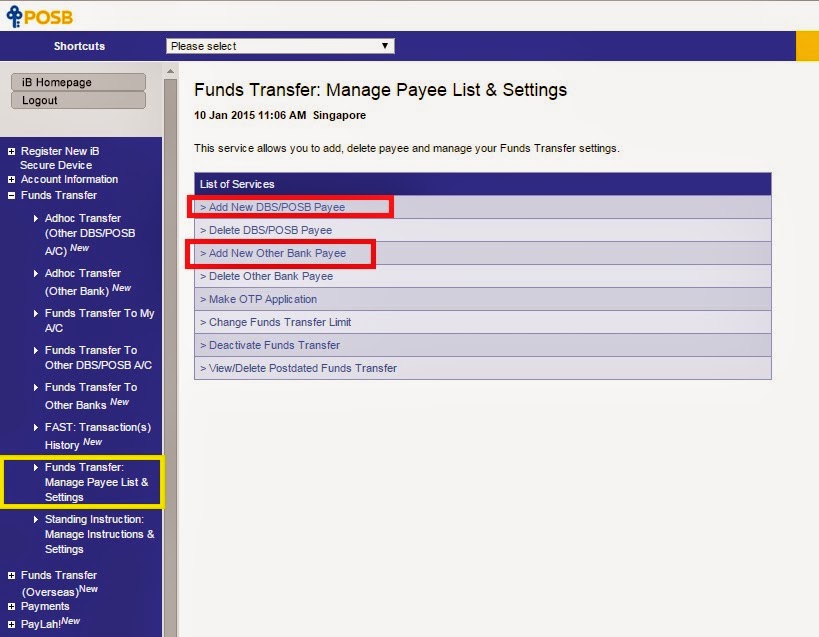Open Standing Instruction: Manage Instructions & Settings
Screen dimensions: 819x637
99,534
